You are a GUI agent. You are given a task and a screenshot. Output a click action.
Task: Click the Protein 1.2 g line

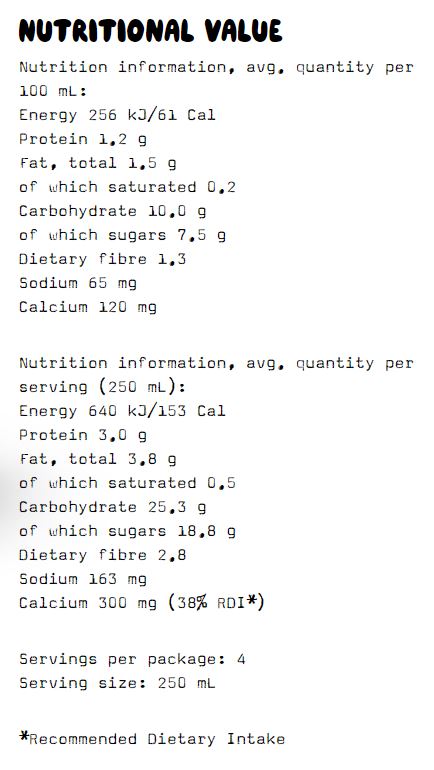tap(83, 139)
